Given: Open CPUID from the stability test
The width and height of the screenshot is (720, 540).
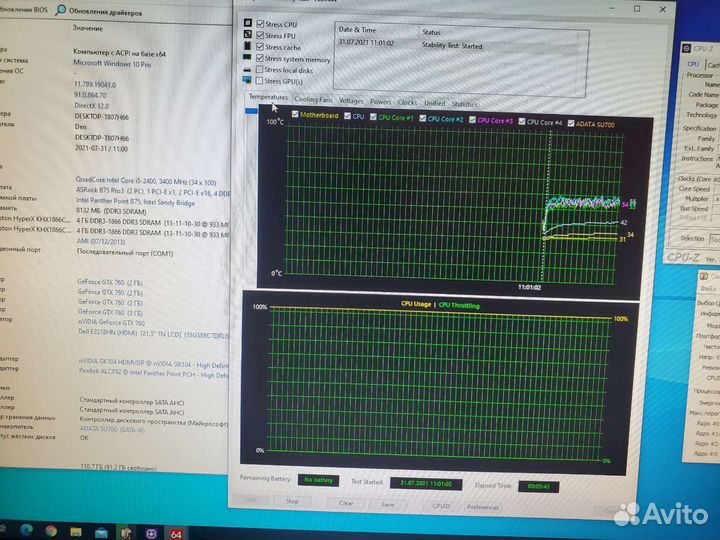Looking at the screenshot, I should [441, 506].
